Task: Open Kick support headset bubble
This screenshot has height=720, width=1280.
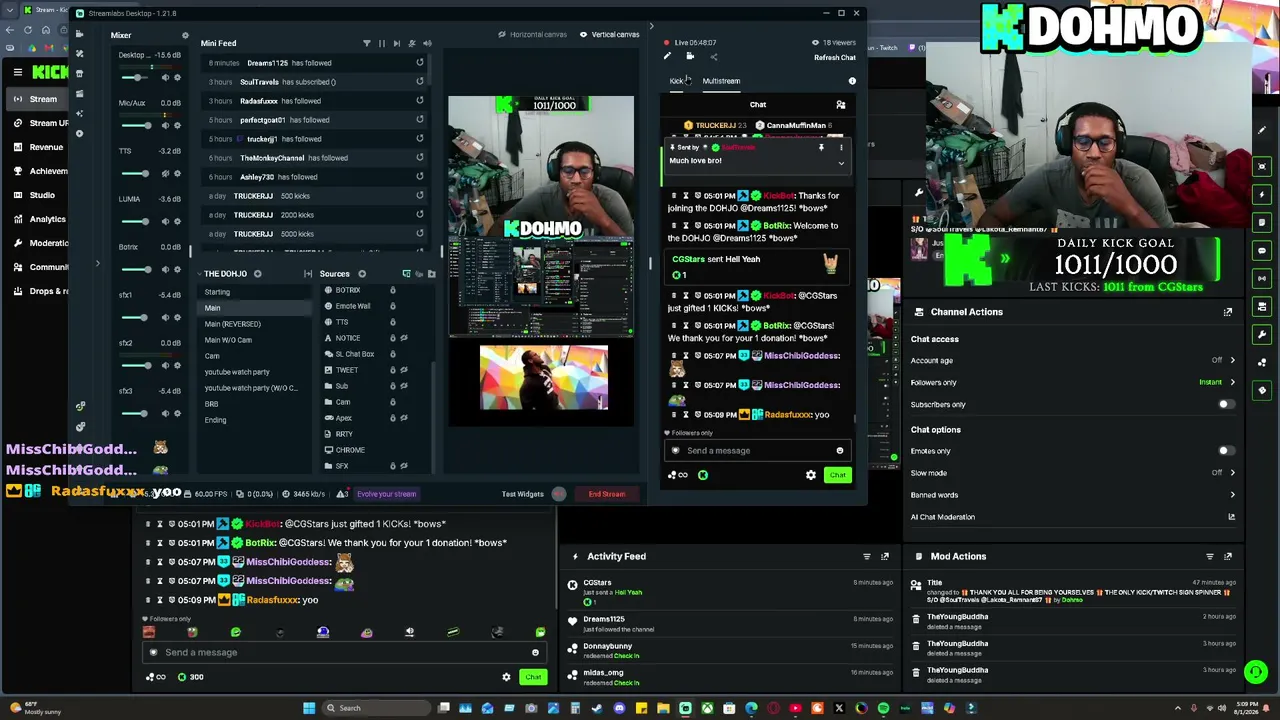Action: [x=1256, y=672]
